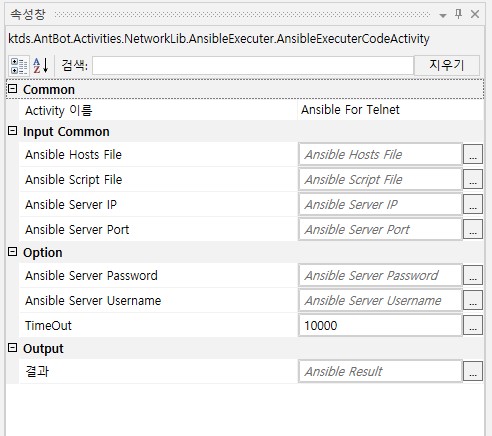This screenshot has width=492, height=436.
Task: Click the 지우기 clear button
Action: (x=447, y=65)
